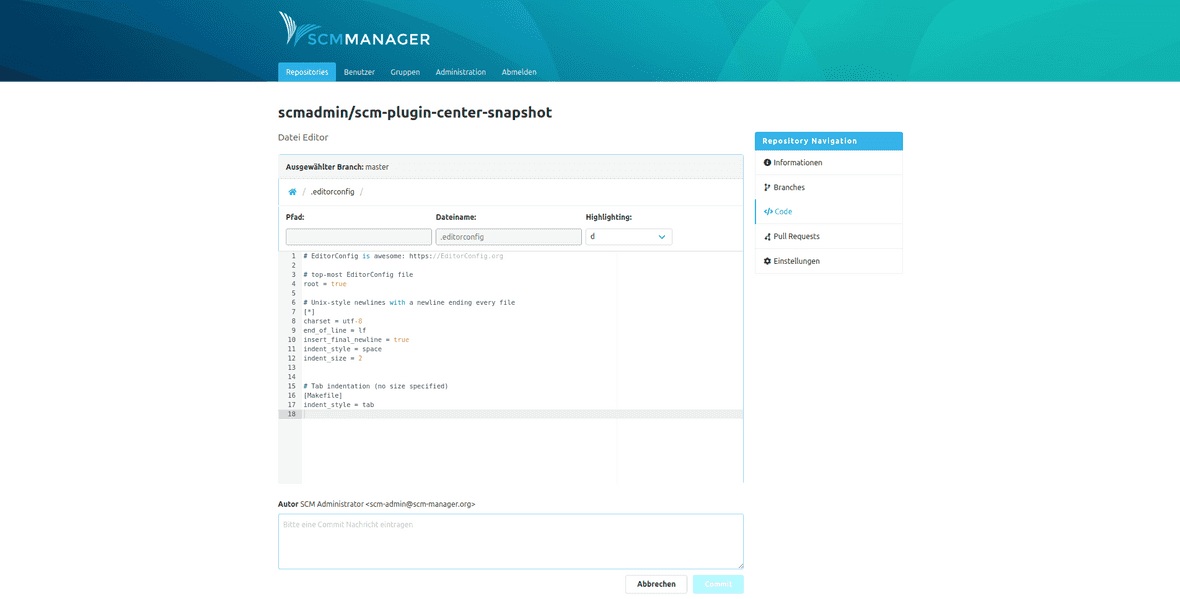This screenshot has width=1180, height=599.
Task: Select the branch icon next to Branches
Action: coord(767,186)
